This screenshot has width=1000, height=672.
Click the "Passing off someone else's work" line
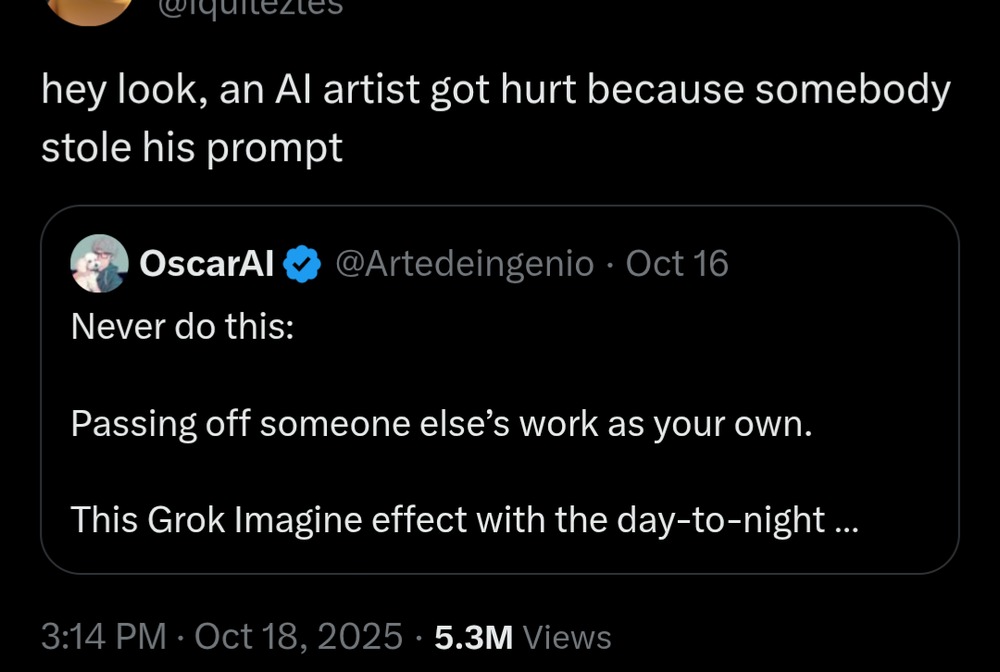pyautogui.click(x=441, y=424)
